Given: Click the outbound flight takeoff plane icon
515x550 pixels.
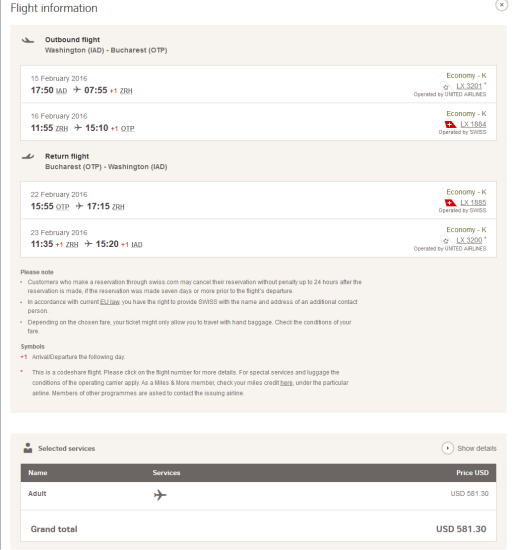Looking at the screenshot, I should pos(28,40).
